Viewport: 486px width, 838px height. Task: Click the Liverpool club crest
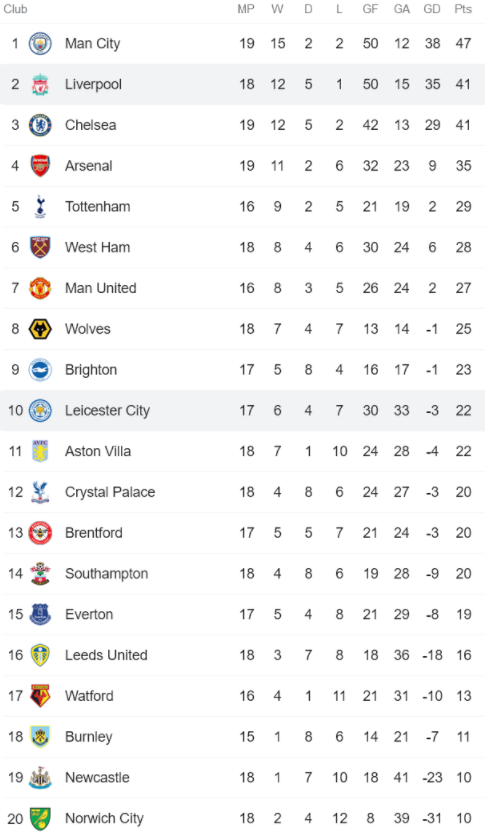pos(40,84)
